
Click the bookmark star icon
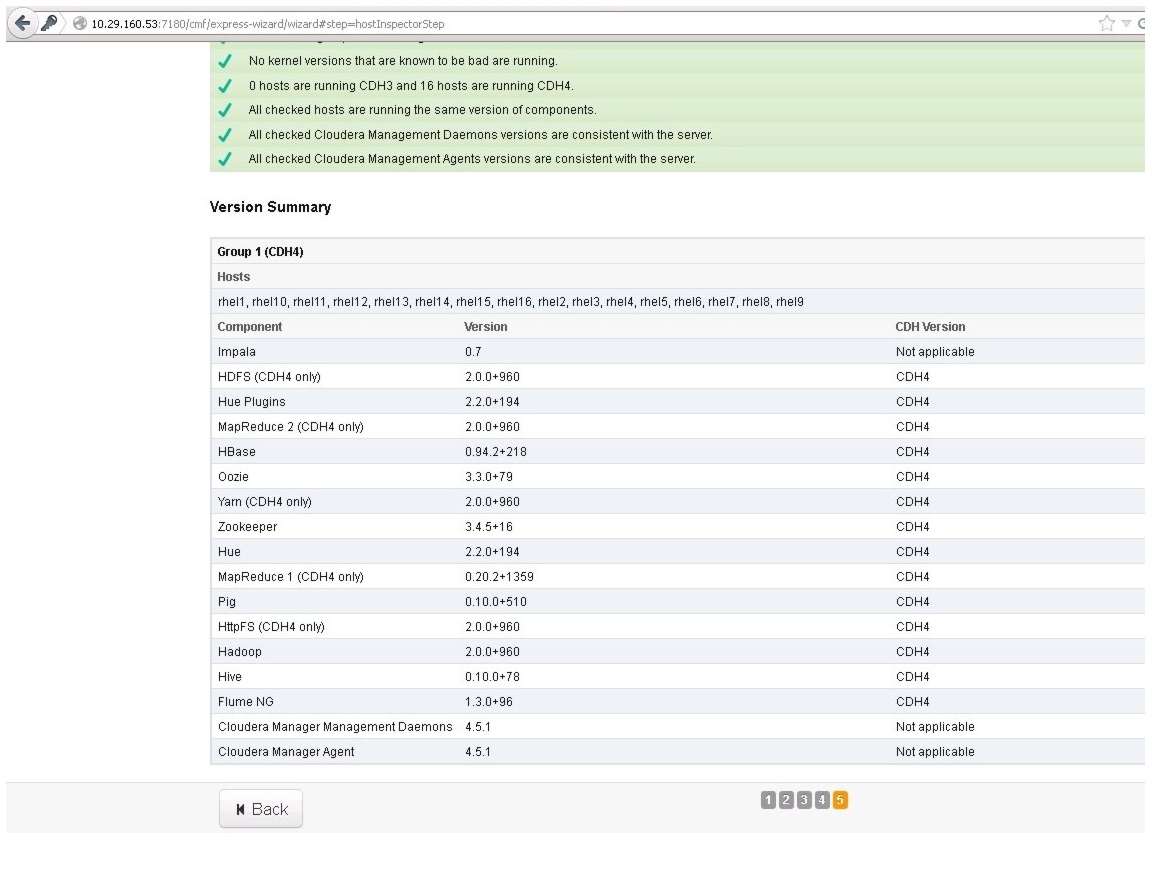pos(1107,23)
